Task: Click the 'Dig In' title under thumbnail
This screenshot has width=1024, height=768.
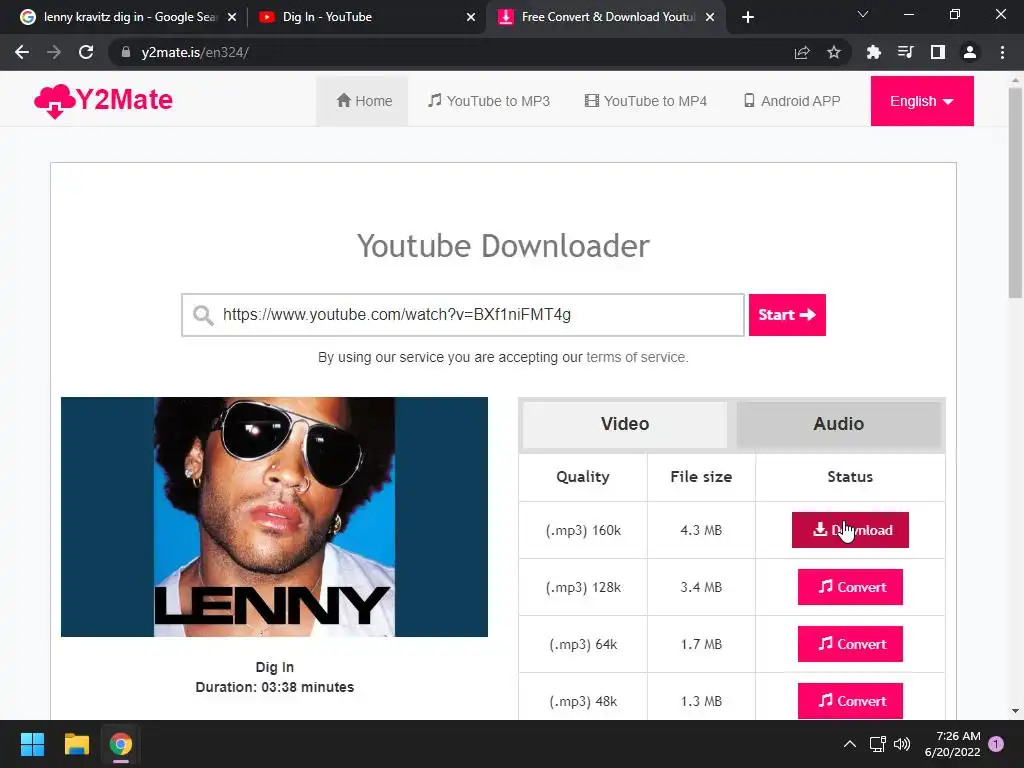Action: [x=274, y=667]
